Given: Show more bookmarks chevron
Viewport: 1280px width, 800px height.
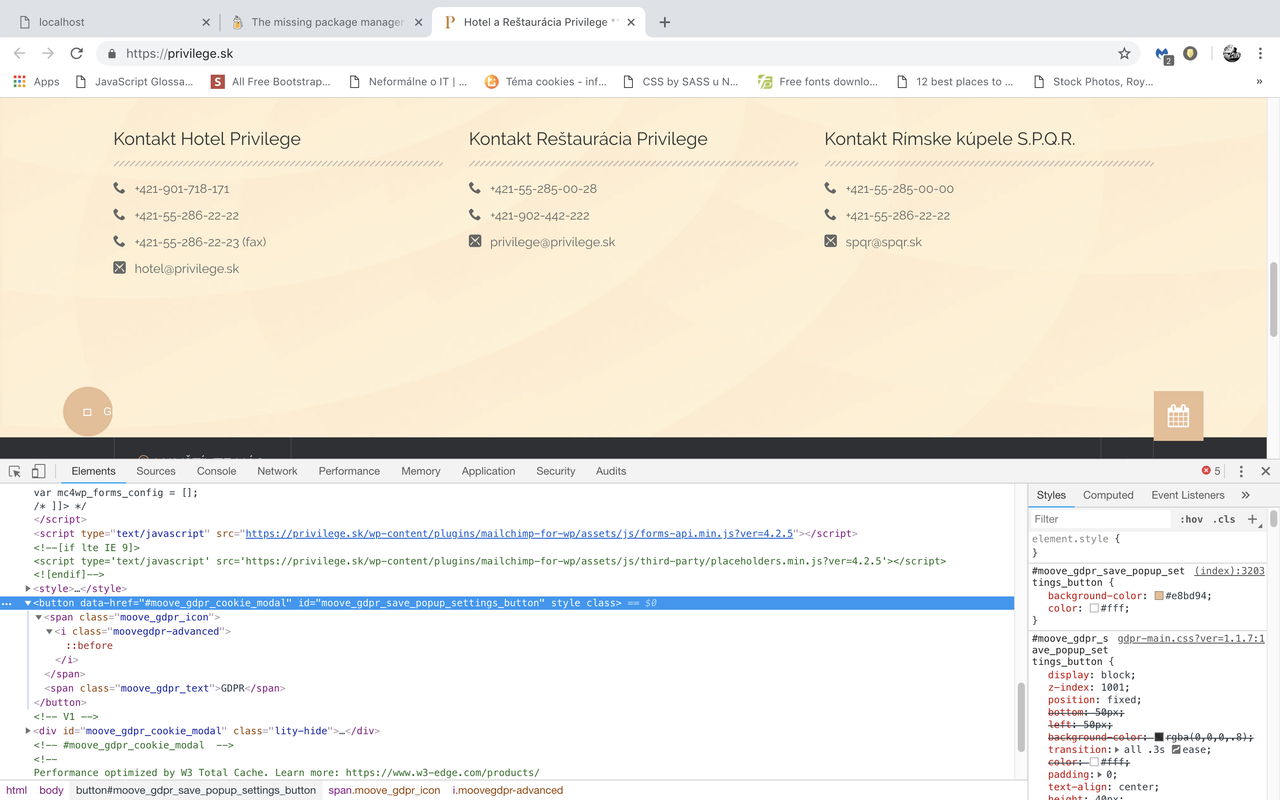Looking at the screenshot, I should (1259, 82).
